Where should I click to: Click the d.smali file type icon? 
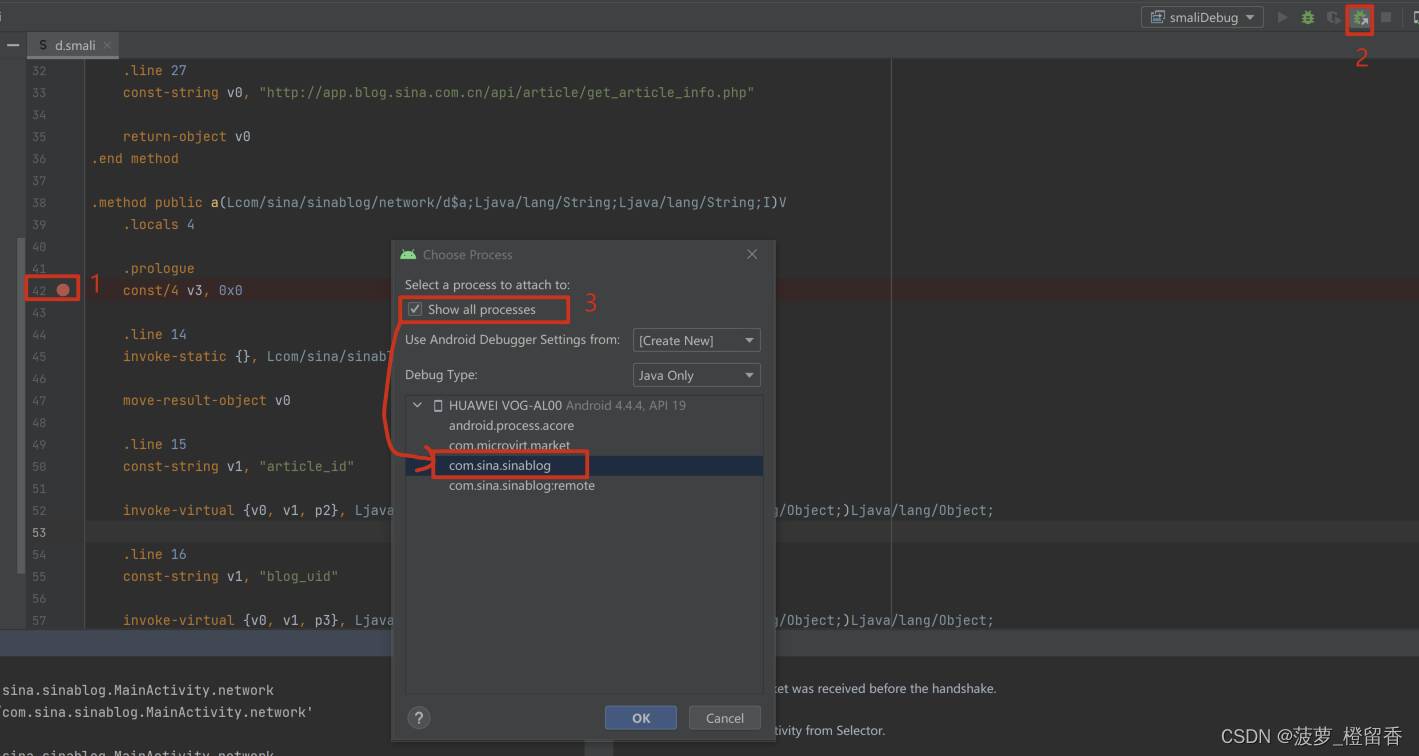[43, 45]
